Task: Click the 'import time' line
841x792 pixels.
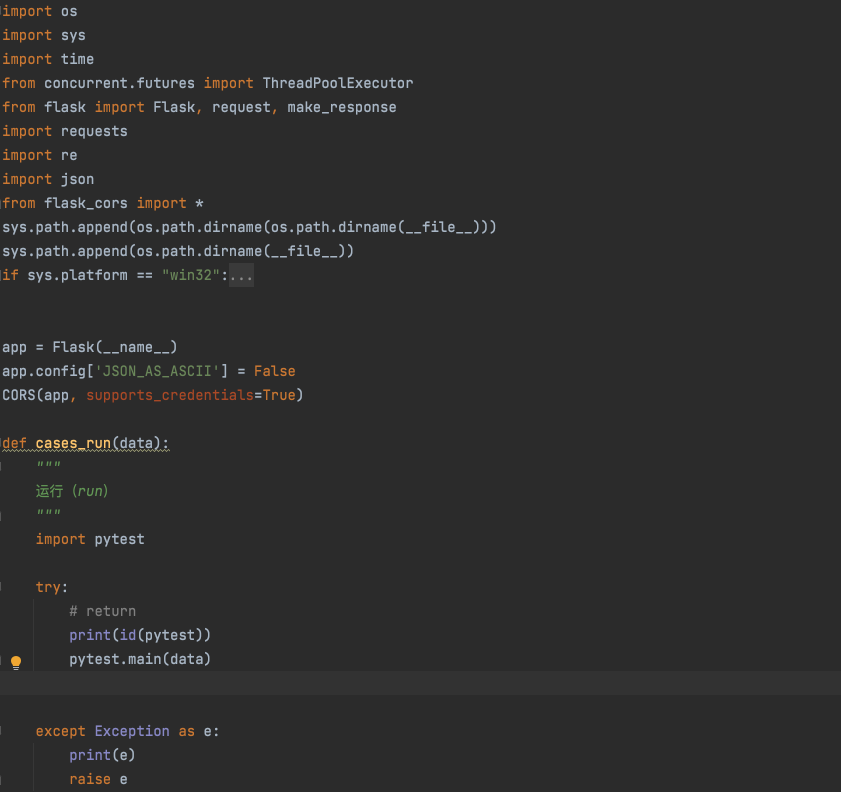Action: [x=48, y=59]
